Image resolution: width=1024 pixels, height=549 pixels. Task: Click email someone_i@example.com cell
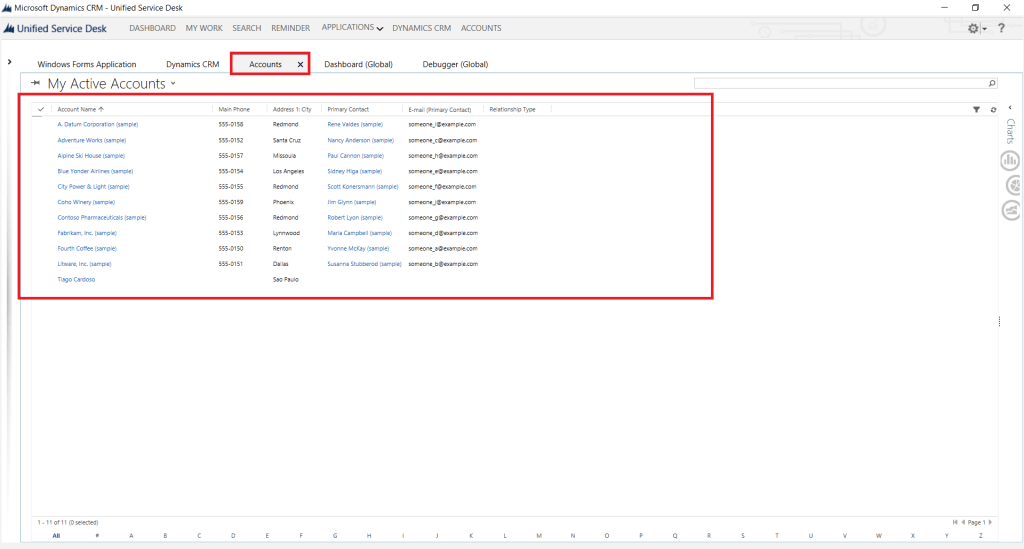tap(442, 124)
